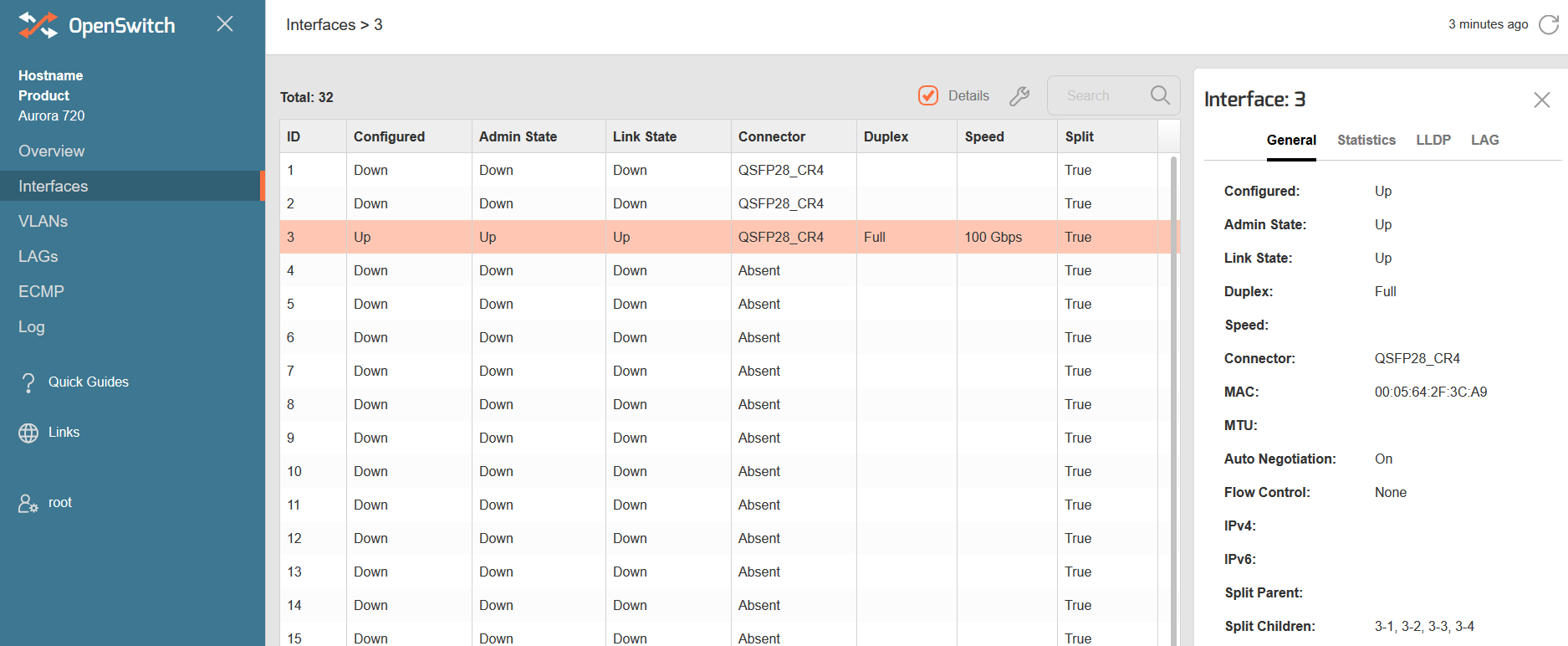Switch to the Statistics tab
Viewport: 1568px width, 646px height.
(1366, 141)
